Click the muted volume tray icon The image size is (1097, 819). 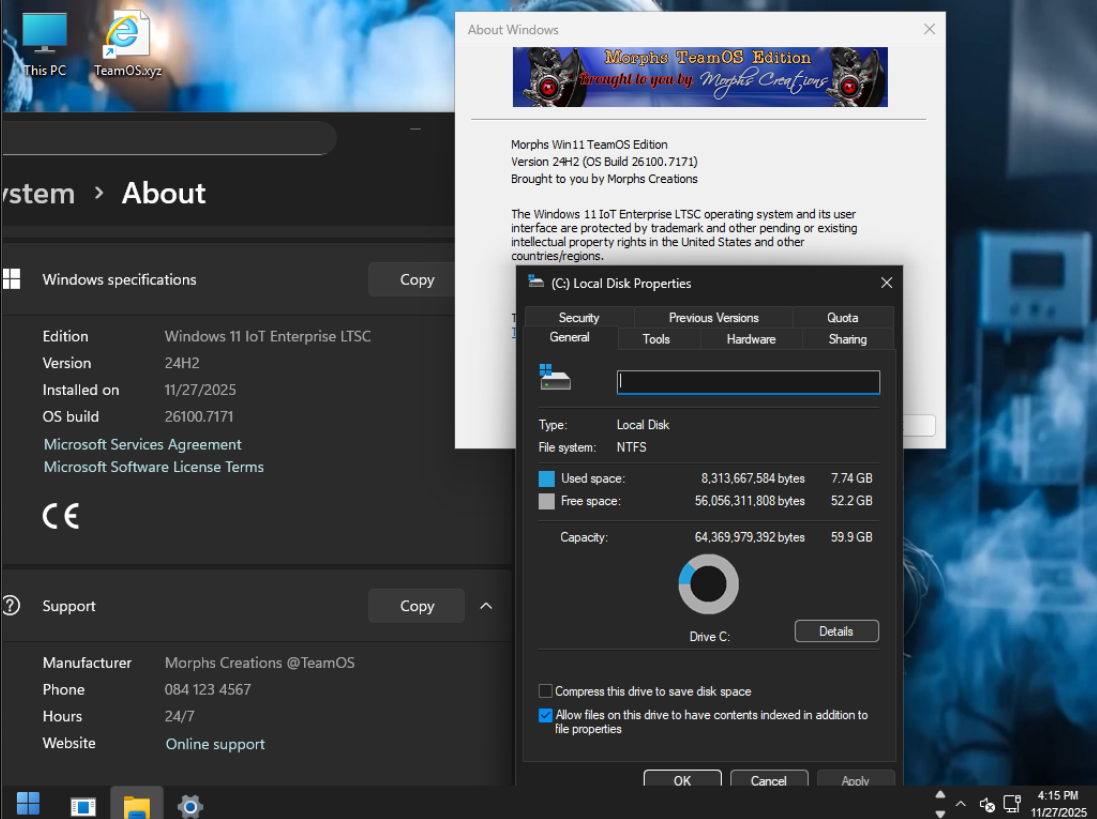click(x=986, y=804)
